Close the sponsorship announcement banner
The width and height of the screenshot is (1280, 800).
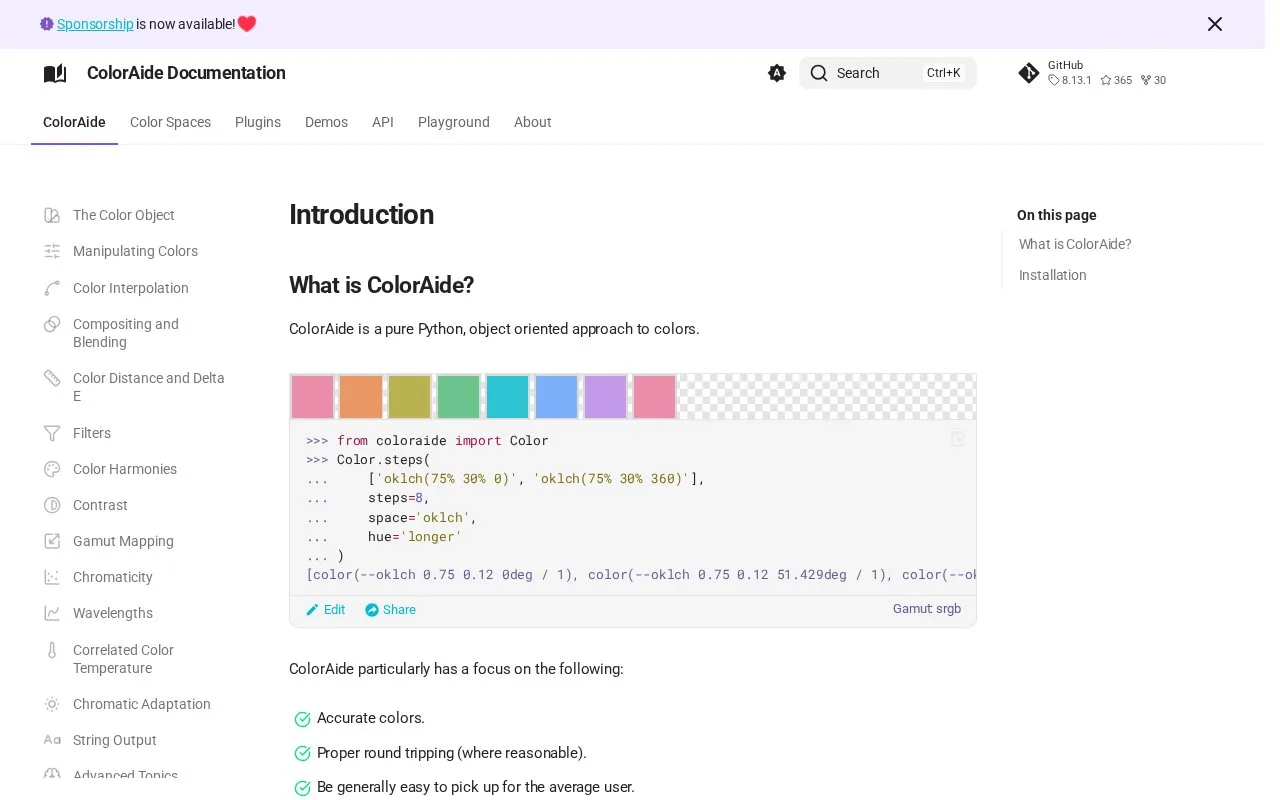pyautogui.click(x=1215, y=24)
